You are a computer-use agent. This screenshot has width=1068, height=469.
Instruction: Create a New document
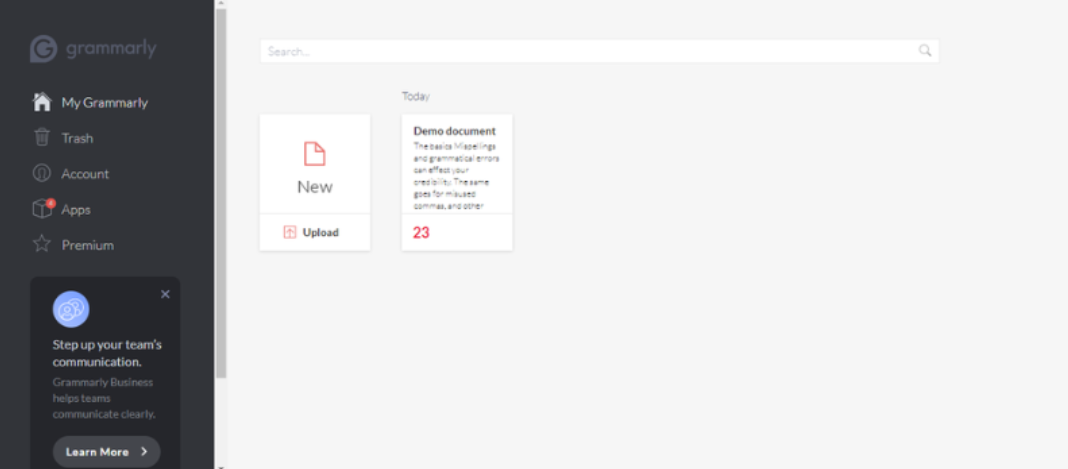[315, 164]
